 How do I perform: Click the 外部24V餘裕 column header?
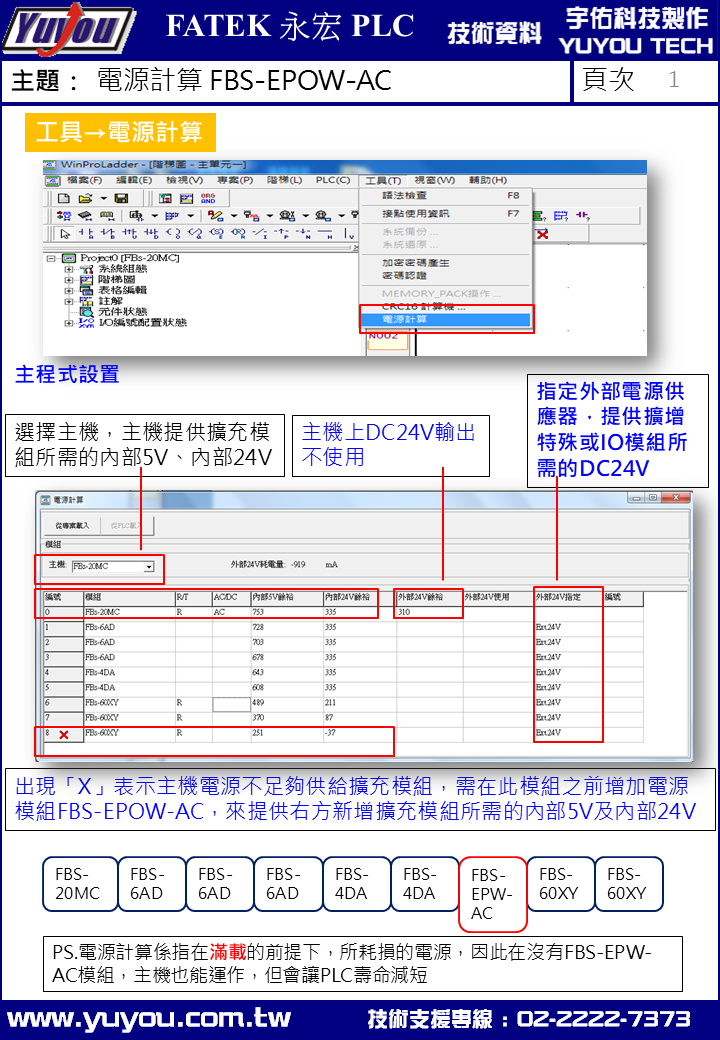click(429, 598)
